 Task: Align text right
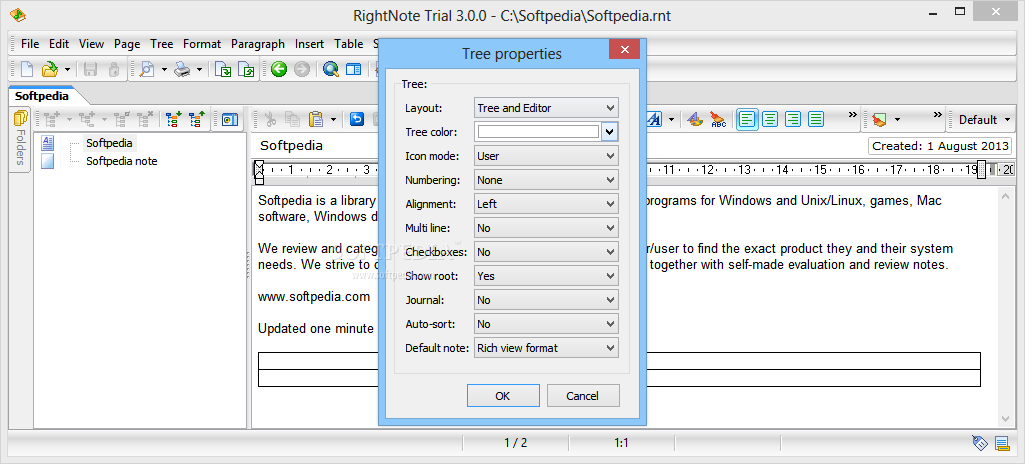793,119
